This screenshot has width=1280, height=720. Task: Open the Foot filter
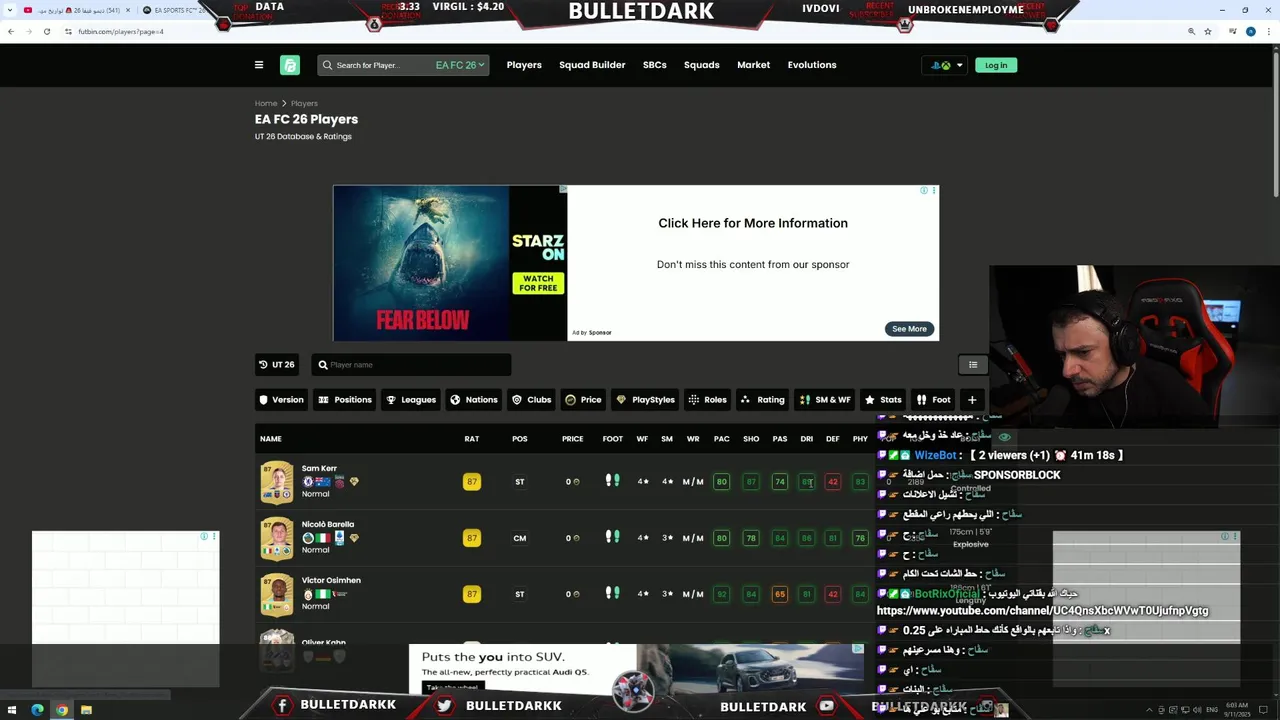pyautogui.click(x=934, y=400)
